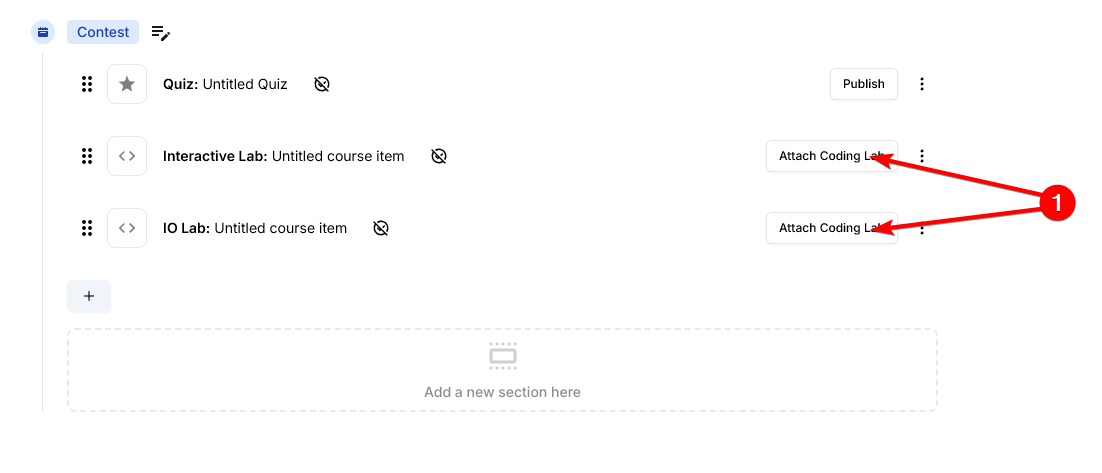Grab the drag handle for Quiz row
Screen dimensions: 1102x473
pos(87,84)
